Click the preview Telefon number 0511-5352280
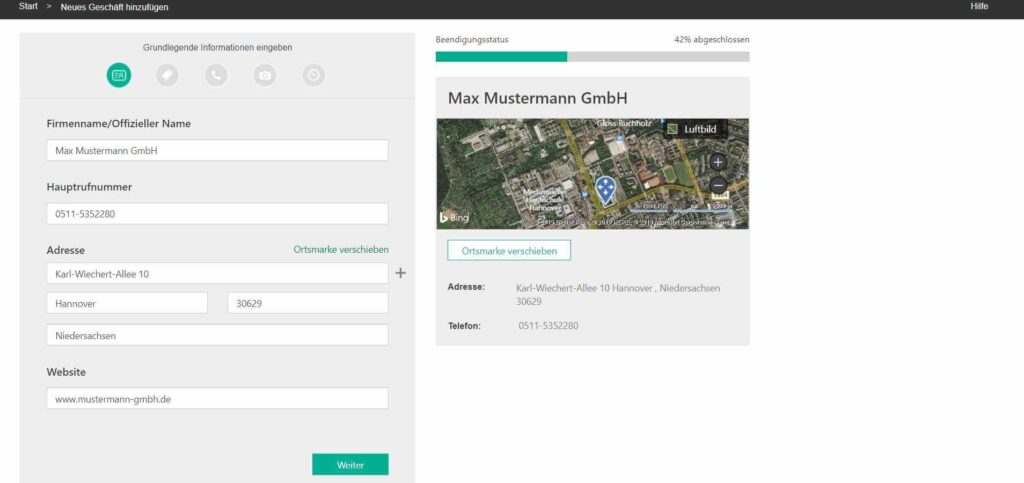 (549, 325)
